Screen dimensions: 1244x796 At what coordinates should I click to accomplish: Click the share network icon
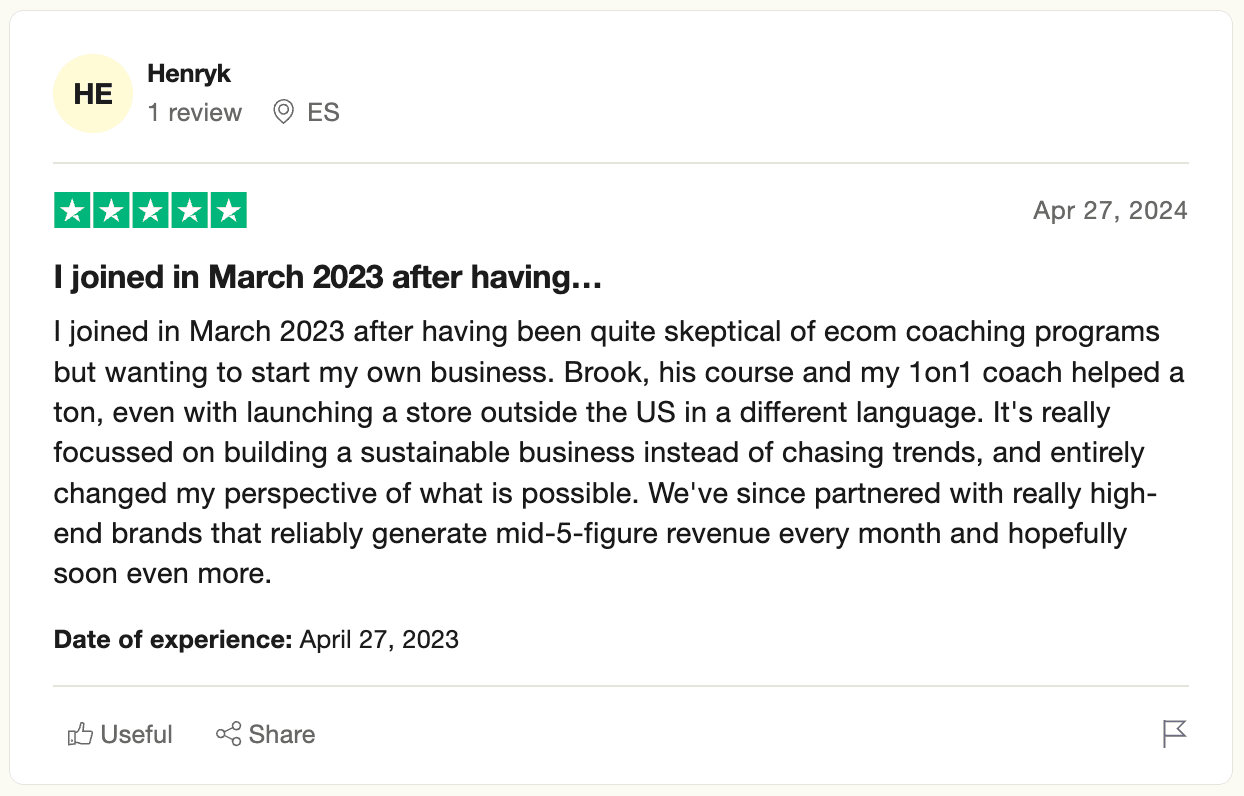(229, 734)
